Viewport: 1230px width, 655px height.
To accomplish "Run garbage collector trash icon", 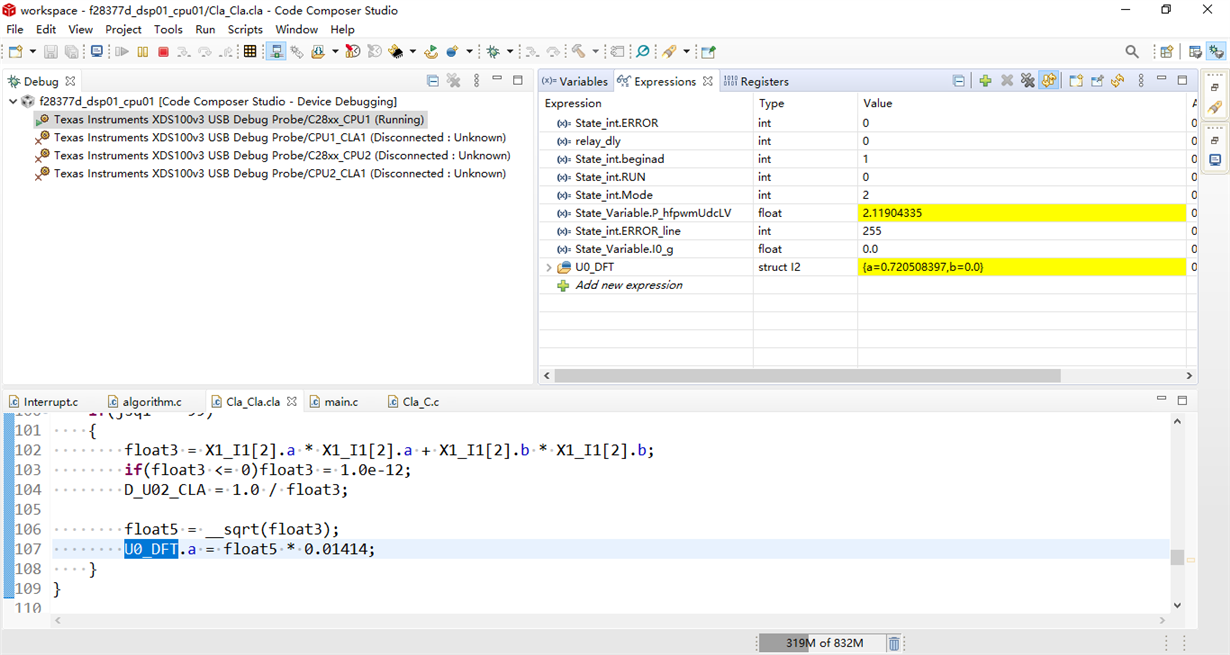I will 894,643.
